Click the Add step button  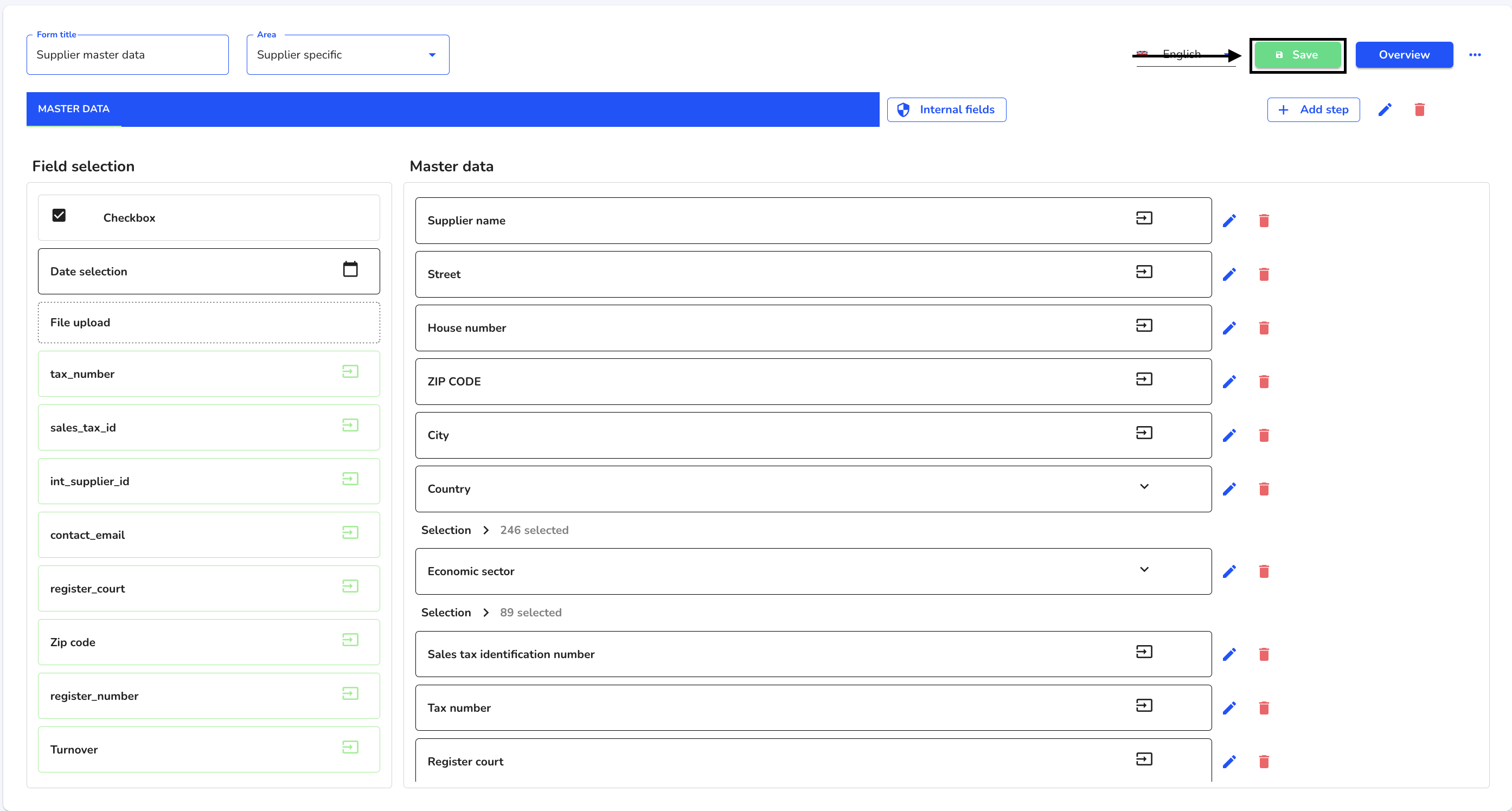pos(1314,109)
